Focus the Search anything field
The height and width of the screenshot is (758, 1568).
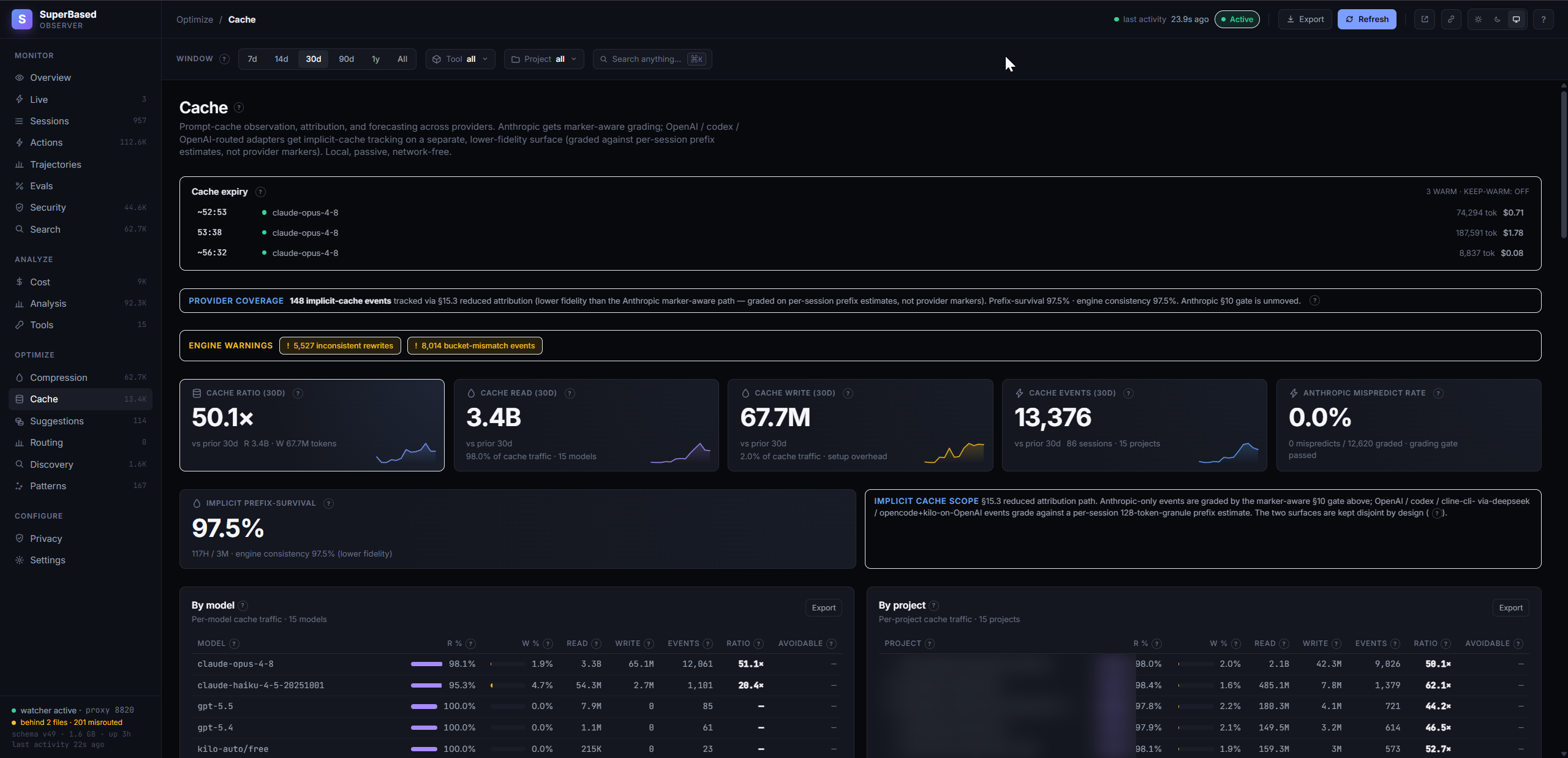pos(652,59)
